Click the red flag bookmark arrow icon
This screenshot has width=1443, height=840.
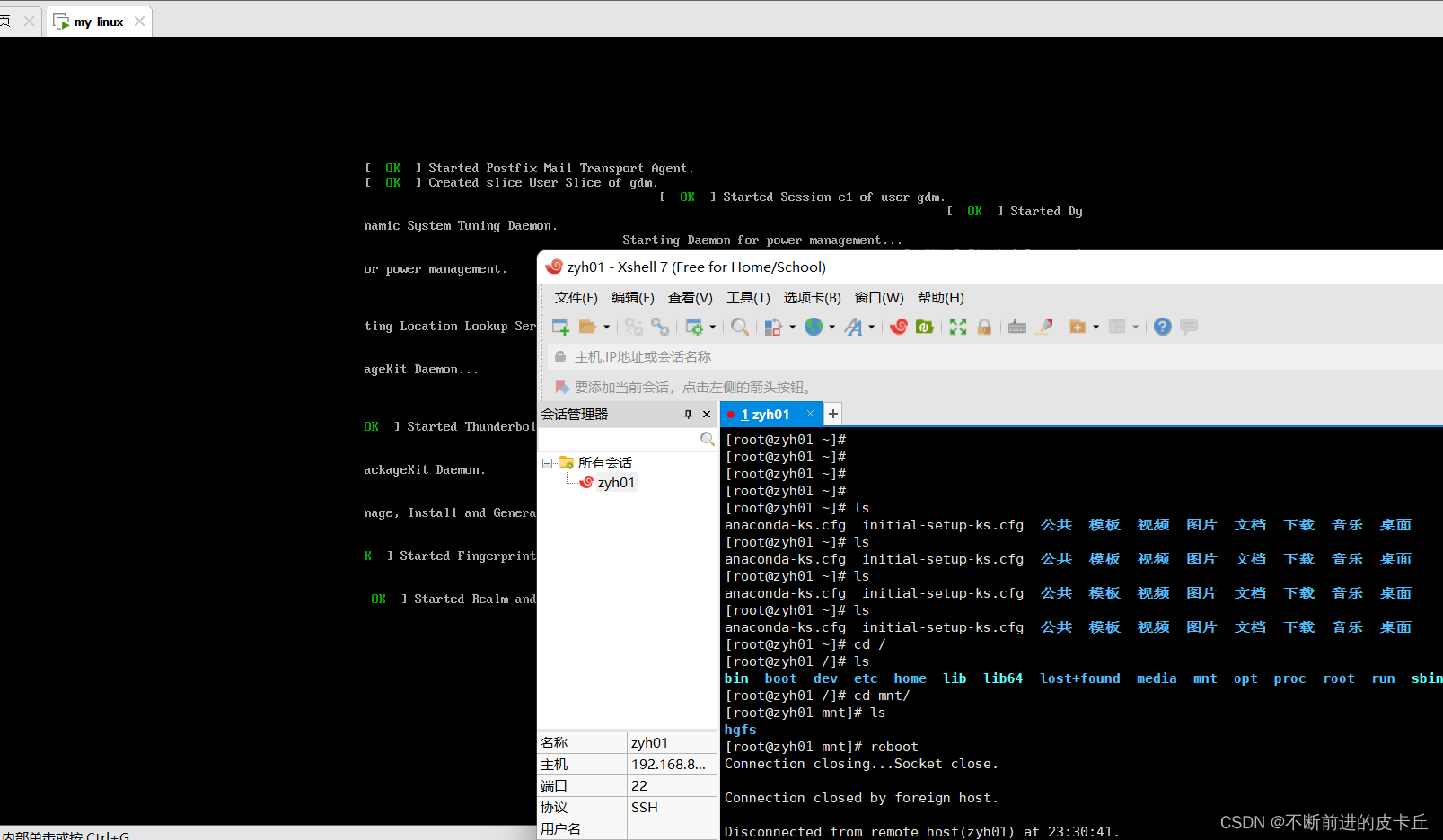[x=562, y=387]
